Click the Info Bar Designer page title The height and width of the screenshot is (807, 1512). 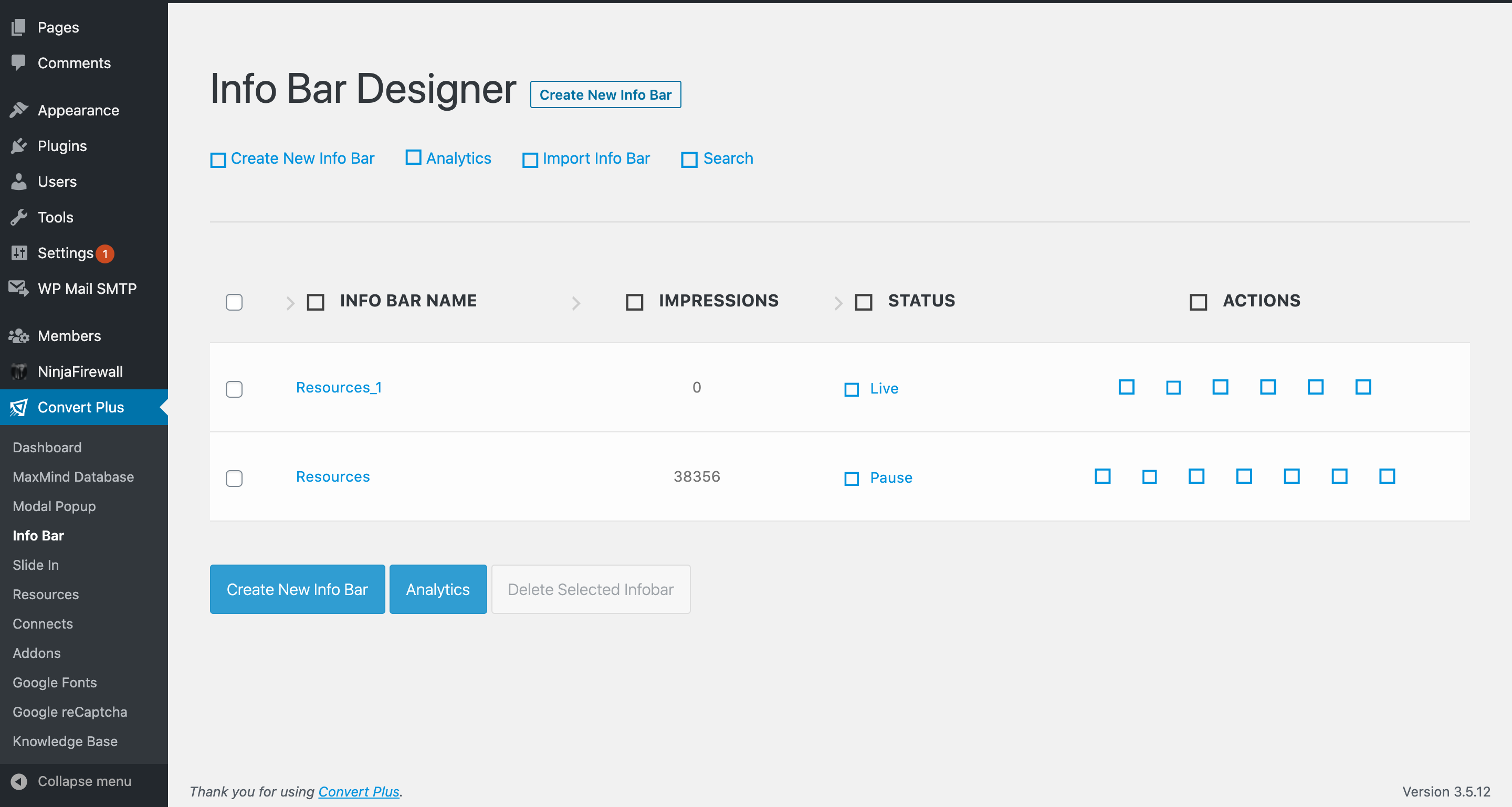tap(363, 89)
